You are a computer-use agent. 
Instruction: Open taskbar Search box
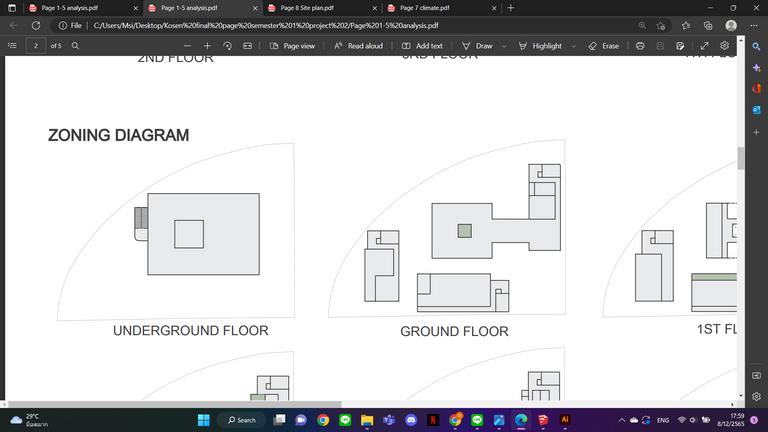242,420
